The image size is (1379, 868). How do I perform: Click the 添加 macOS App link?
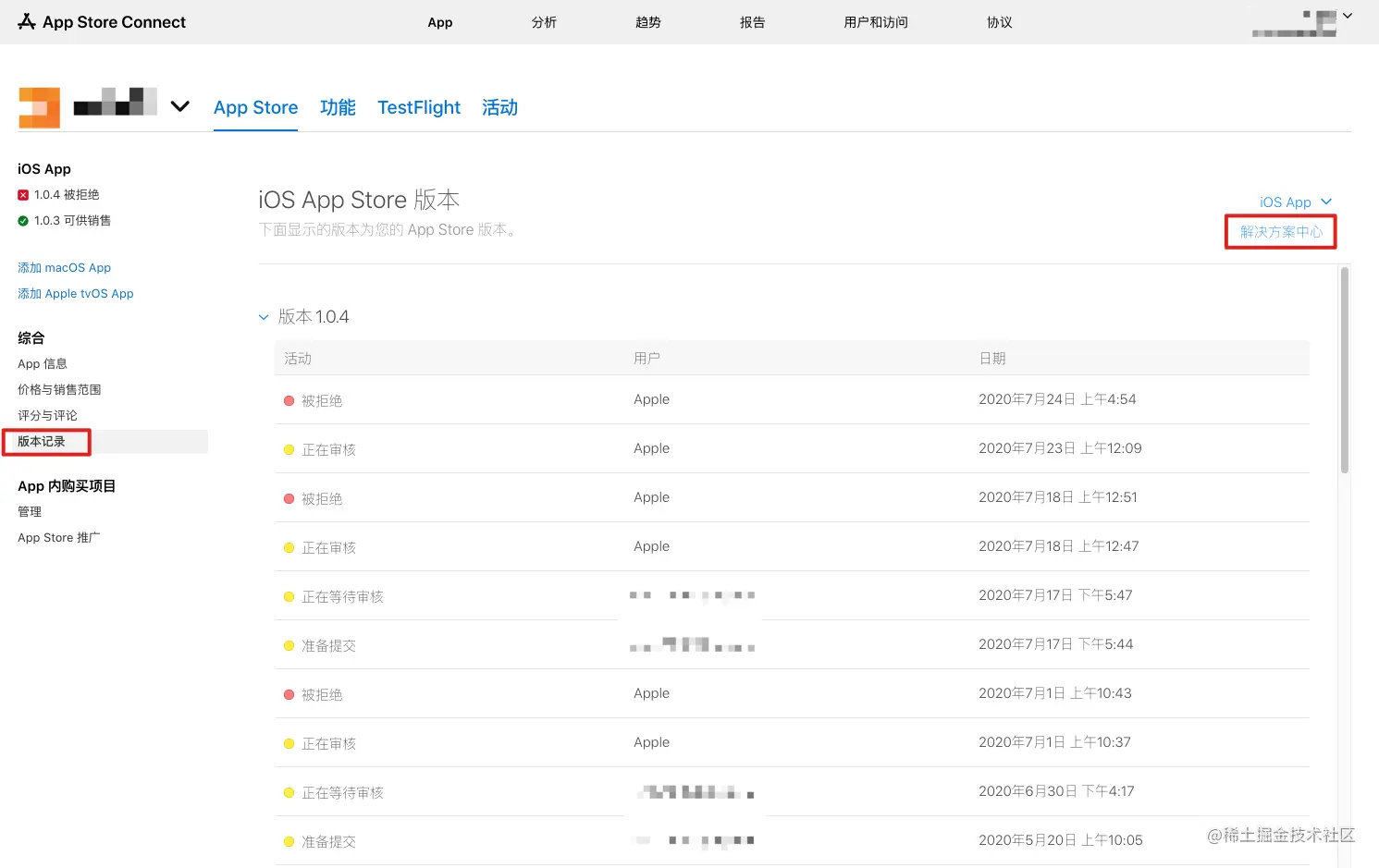click(x=64, y=268)
